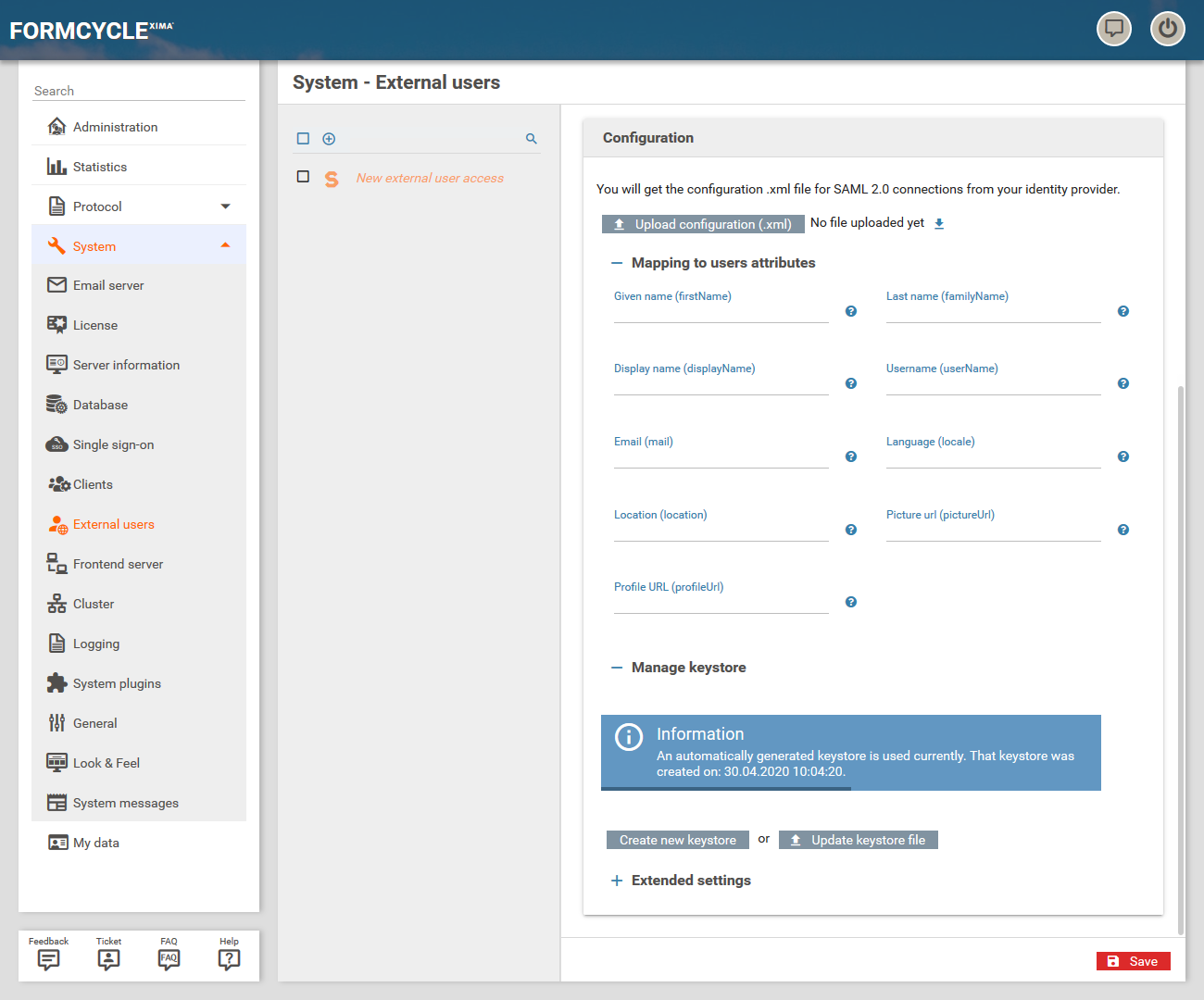Click Create new keystore button
The width and height of the screenshot is (1204, 1000).
(x=678, y=840)
